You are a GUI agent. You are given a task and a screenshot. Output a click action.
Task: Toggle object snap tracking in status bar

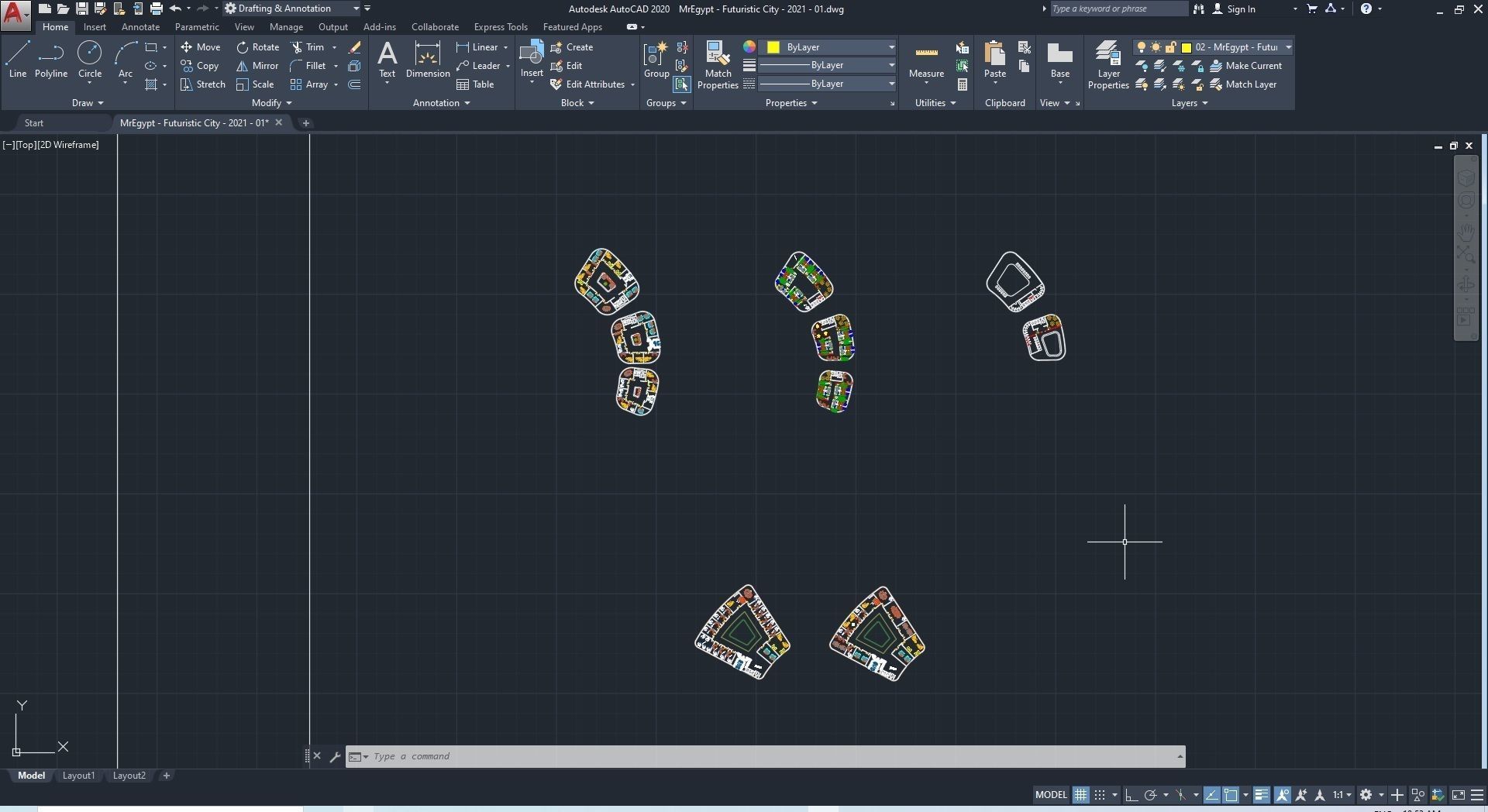coord(1211,795)
